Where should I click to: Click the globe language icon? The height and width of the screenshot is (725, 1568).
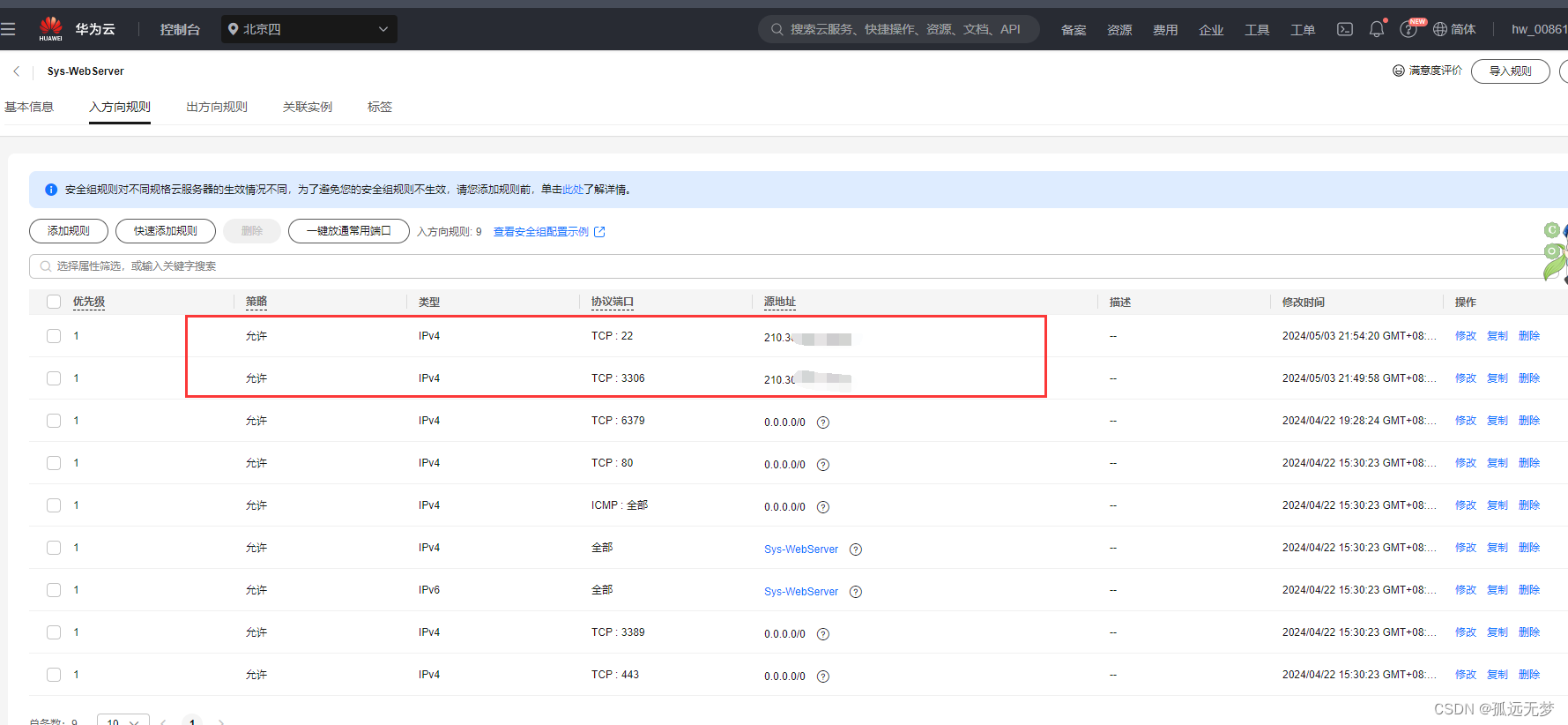tap(1440, 29)
